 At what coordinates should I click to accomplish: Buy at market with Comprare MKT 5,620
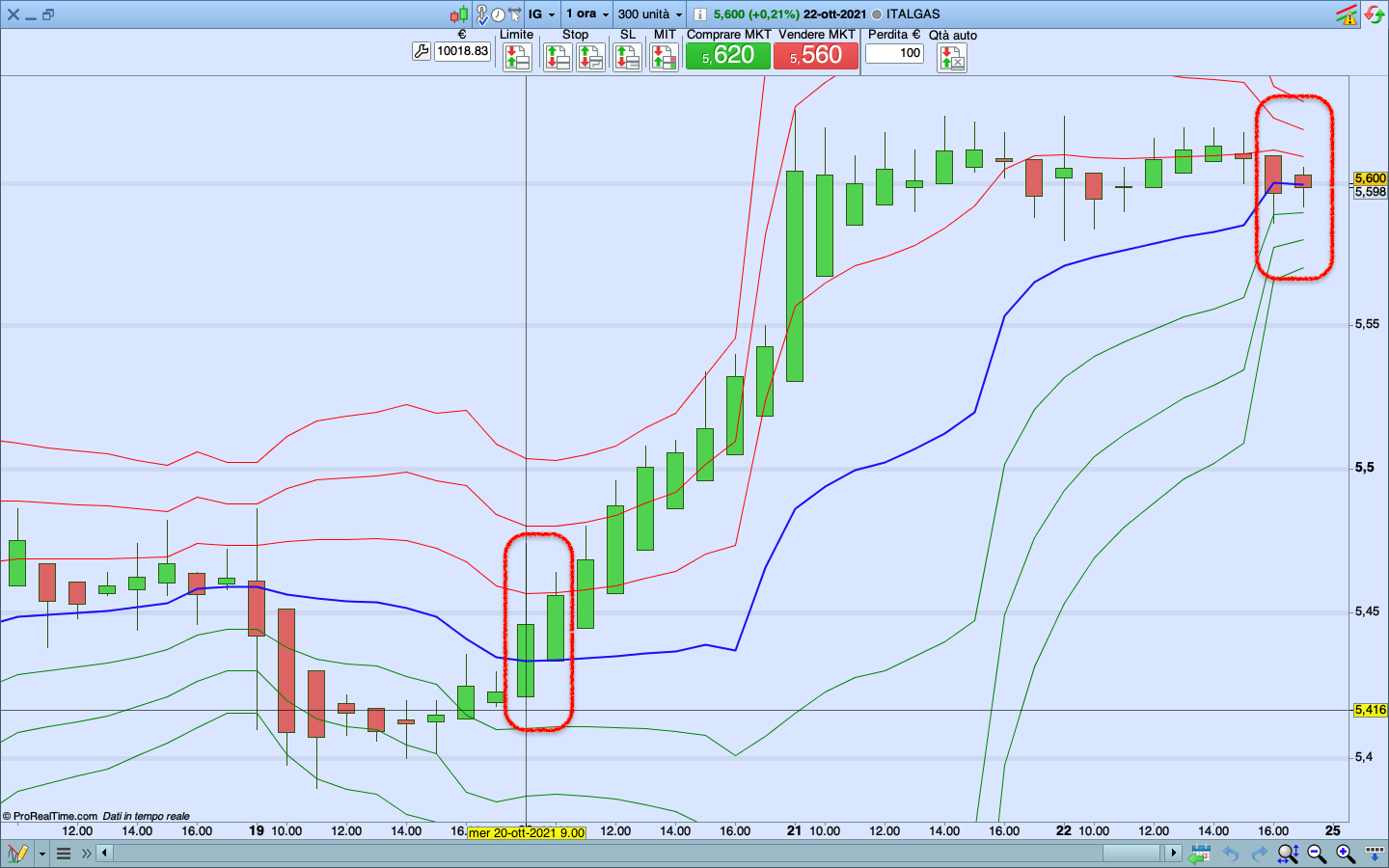(728, 56)
